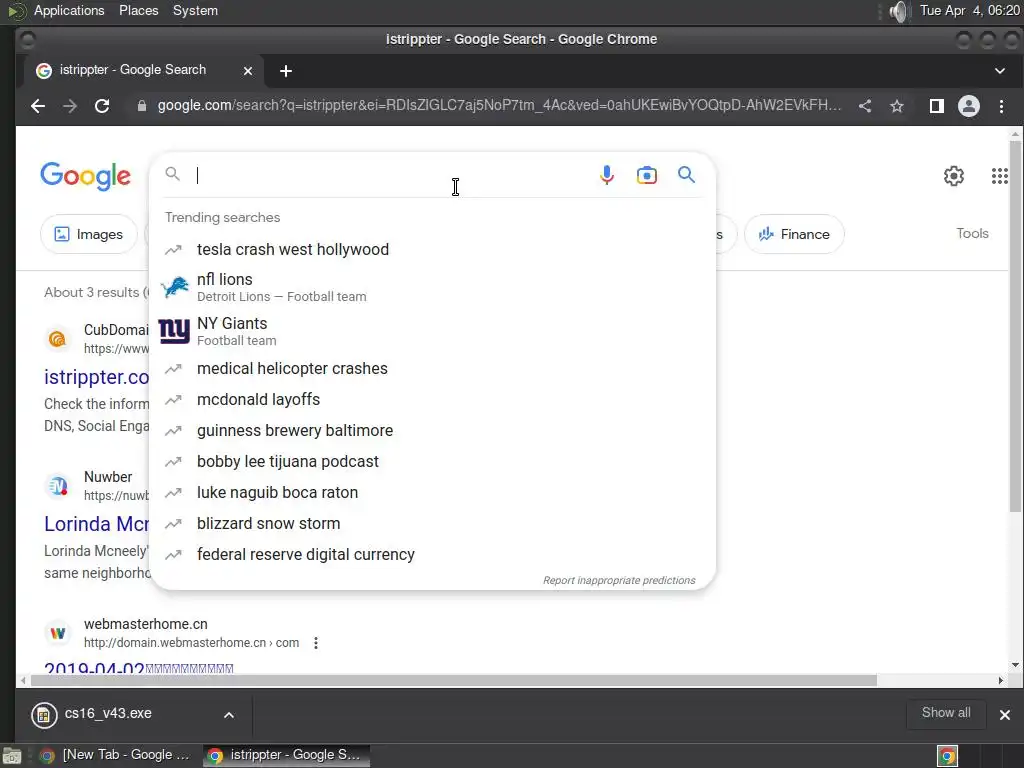
Task: Click the browser forward arrow
Action: [x=70, y=106]
